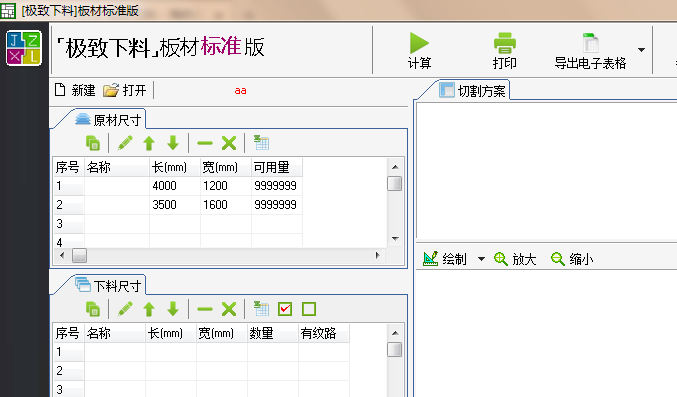The height and width of the screenshot is (397, 677).
Task: Click 数量 column header in 下料尺寸
Action: 272,333
